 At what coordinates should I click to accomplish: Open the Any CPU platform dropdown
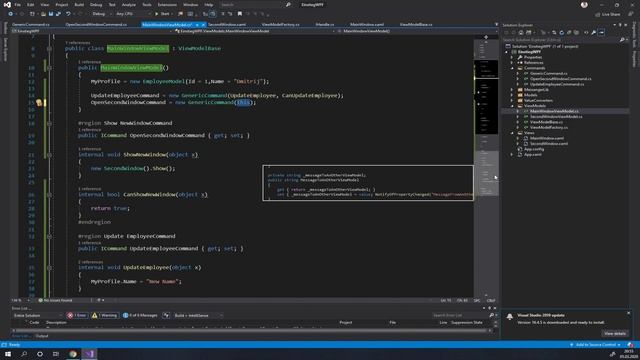click(133, 14)
